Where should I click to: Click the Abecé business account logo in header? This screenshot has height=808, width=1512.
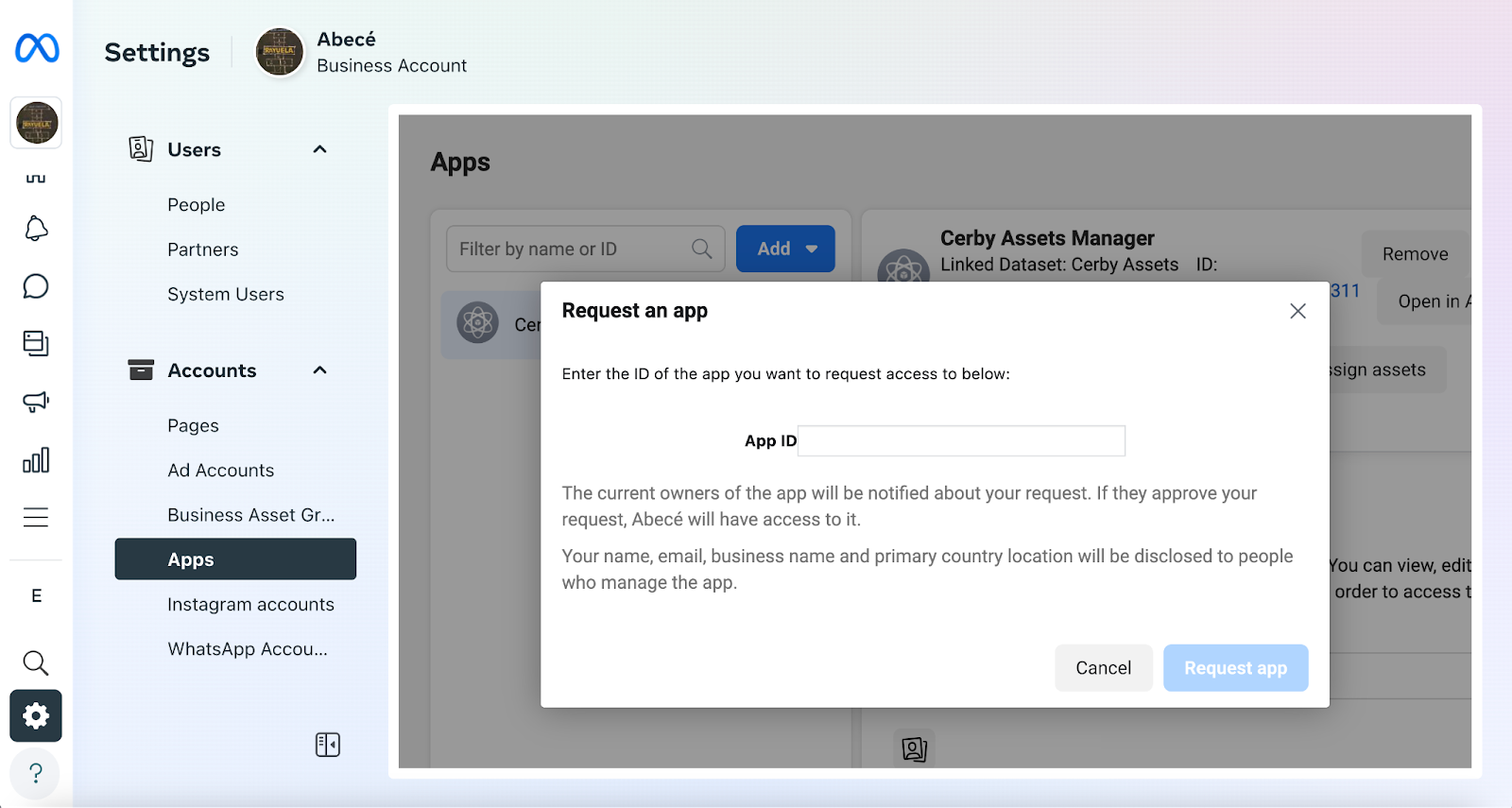click(x=280, y=52)
